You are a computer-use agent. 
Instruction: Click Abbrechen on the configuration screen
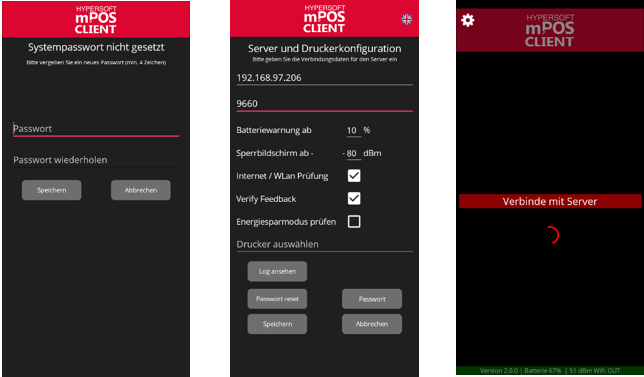pyautogui.click(x=372, y=324)
